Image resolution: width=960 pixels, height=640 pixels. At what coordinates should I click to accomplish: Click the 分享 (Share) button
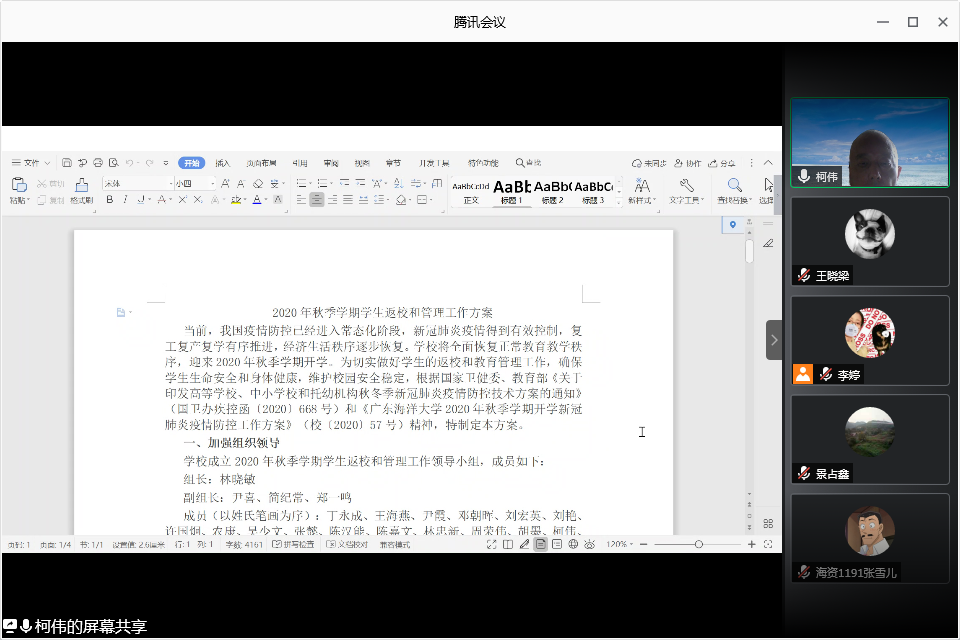coord(722,163)
